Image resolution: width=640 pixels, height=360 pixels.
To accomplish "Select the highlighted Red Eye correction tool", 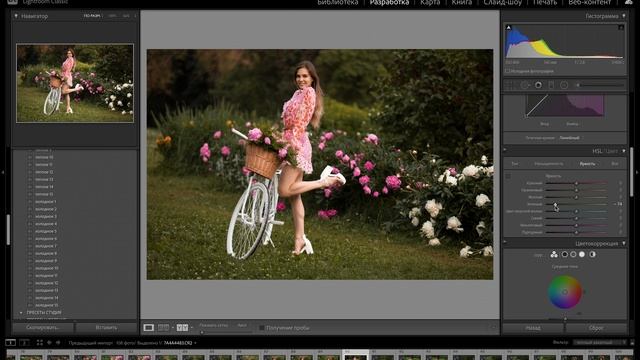I will pyautogui.click(x=538, y=85).
